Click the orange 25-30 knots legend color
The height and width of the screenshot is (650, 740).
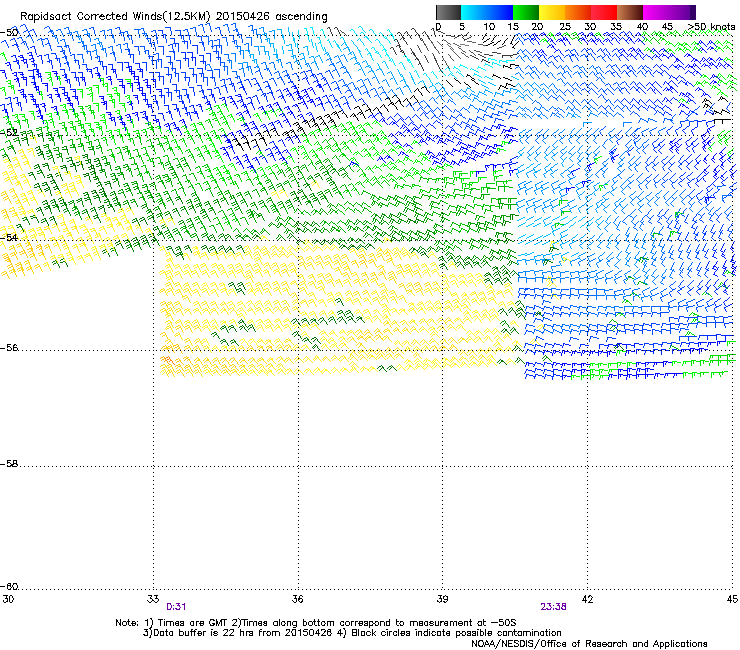(x=578, y=12)
